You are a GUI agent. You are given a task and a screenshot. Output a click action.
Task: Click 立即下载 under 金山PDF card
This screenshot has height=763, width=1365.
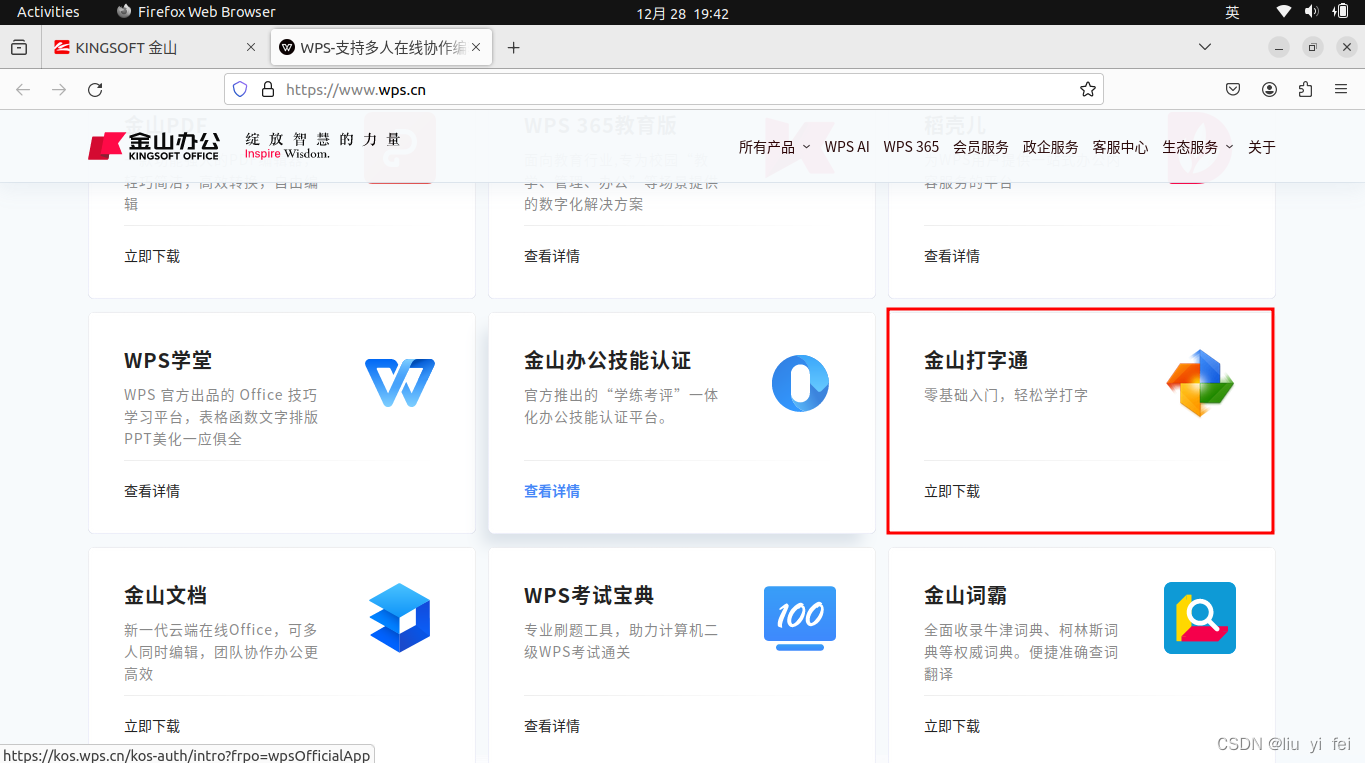tap(152, 256)
